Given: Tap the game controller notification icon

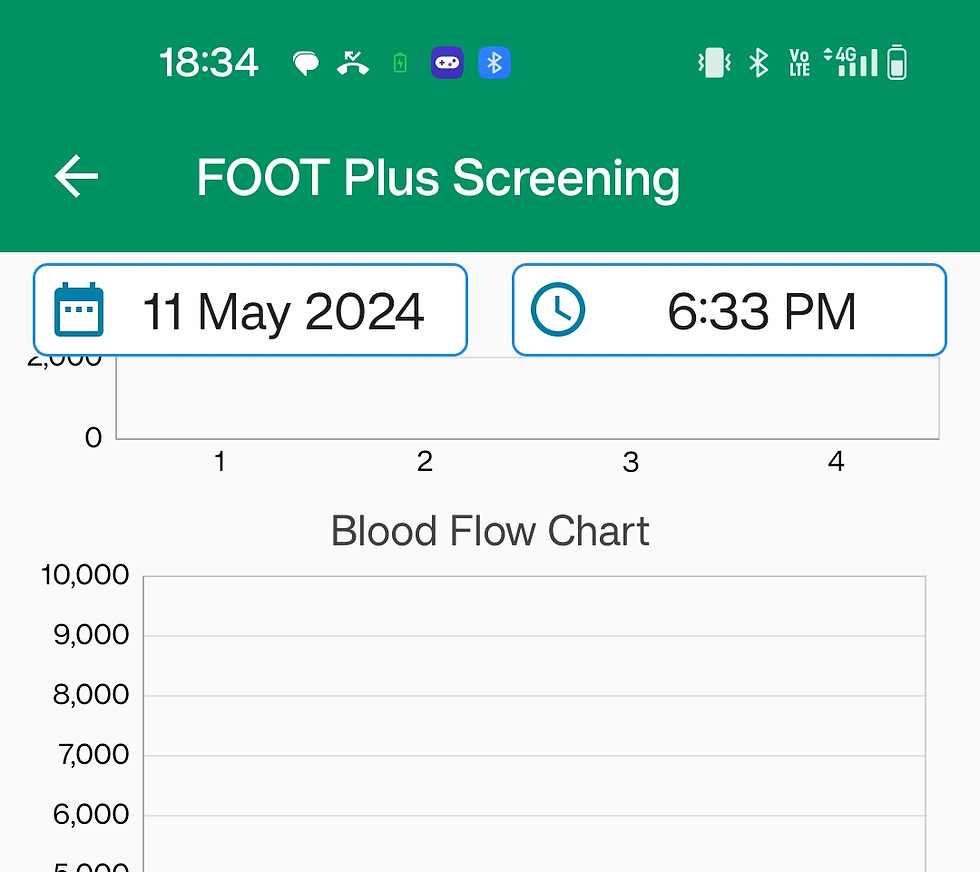Looking at the screenshot, I should tap(448, 63).
